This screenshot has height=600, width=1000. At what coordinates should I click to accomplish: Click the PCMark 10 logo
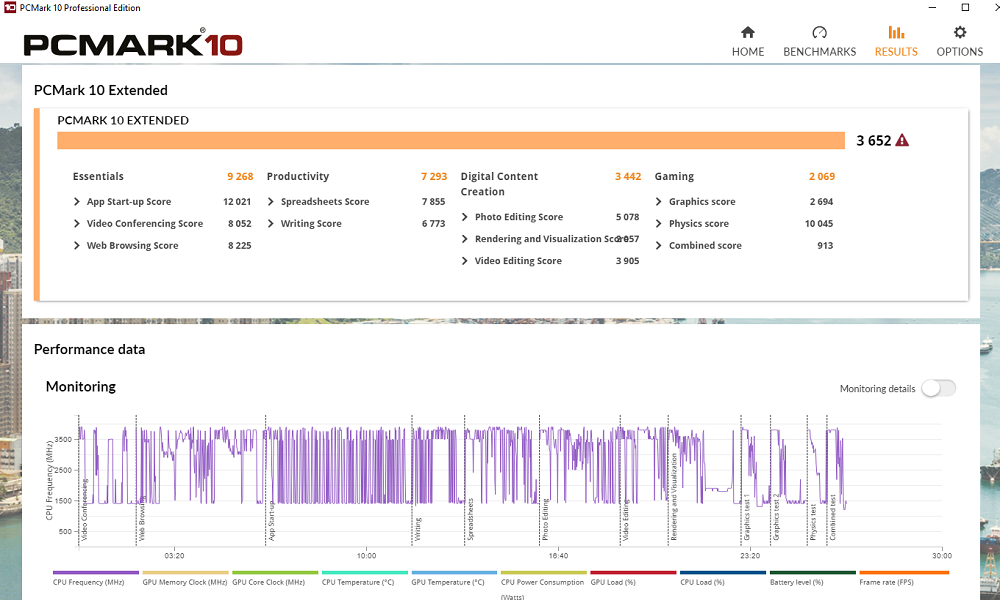pyautogui.click(x=133, y=43)
